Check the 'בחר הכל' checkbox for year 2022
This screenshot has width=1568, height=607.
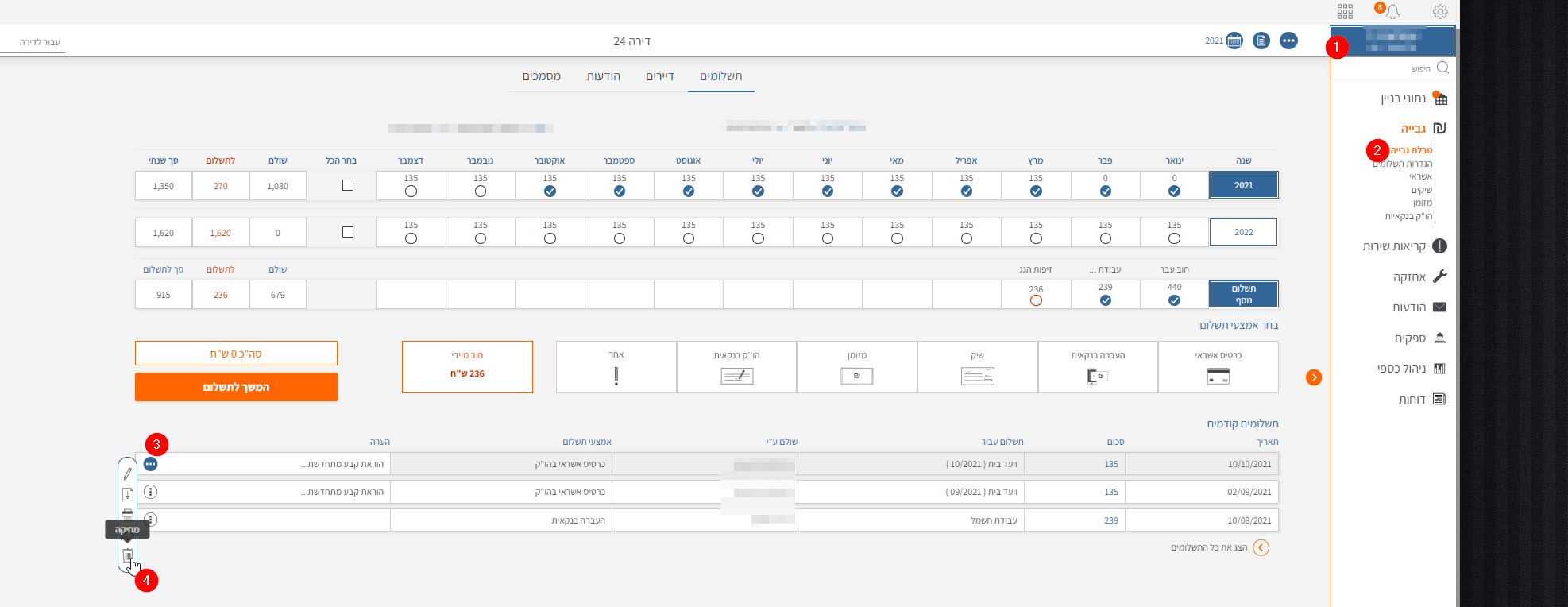tap(347, 232)
